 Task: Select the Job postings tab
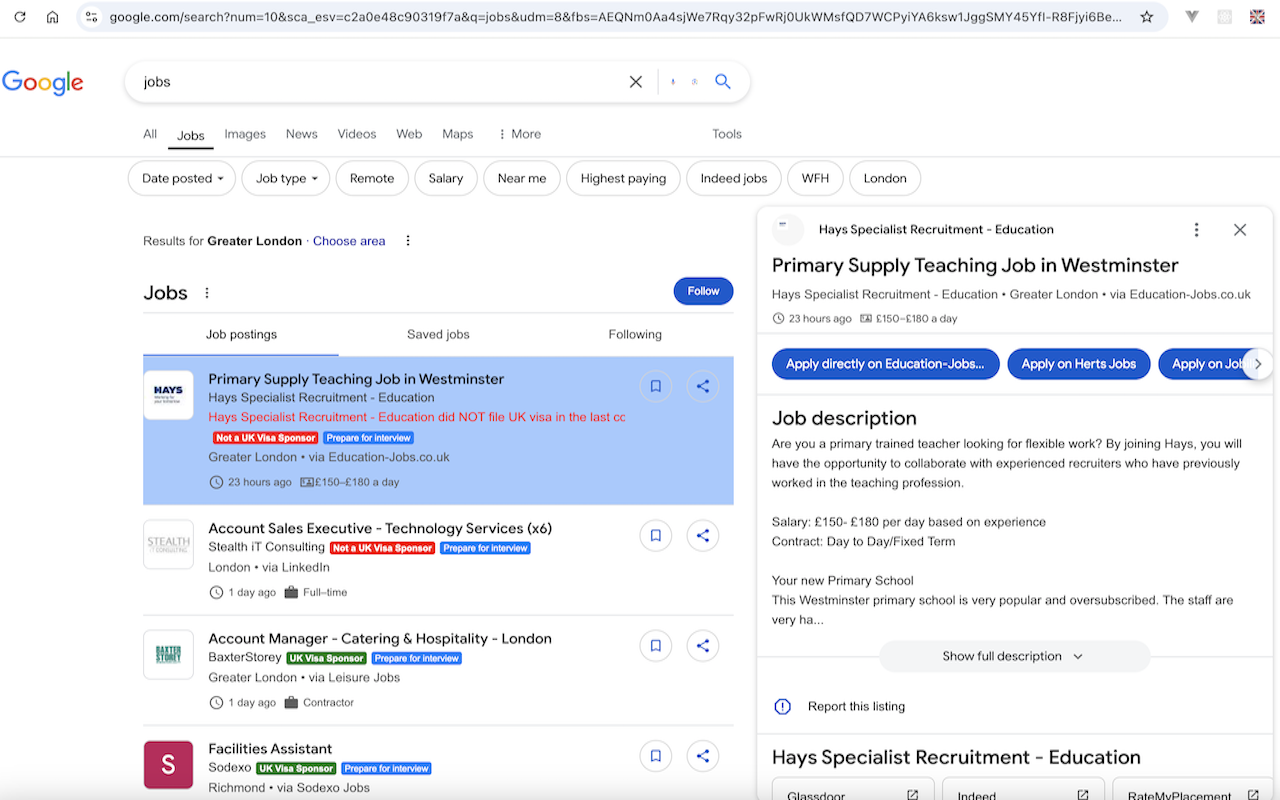pos(241,335)
